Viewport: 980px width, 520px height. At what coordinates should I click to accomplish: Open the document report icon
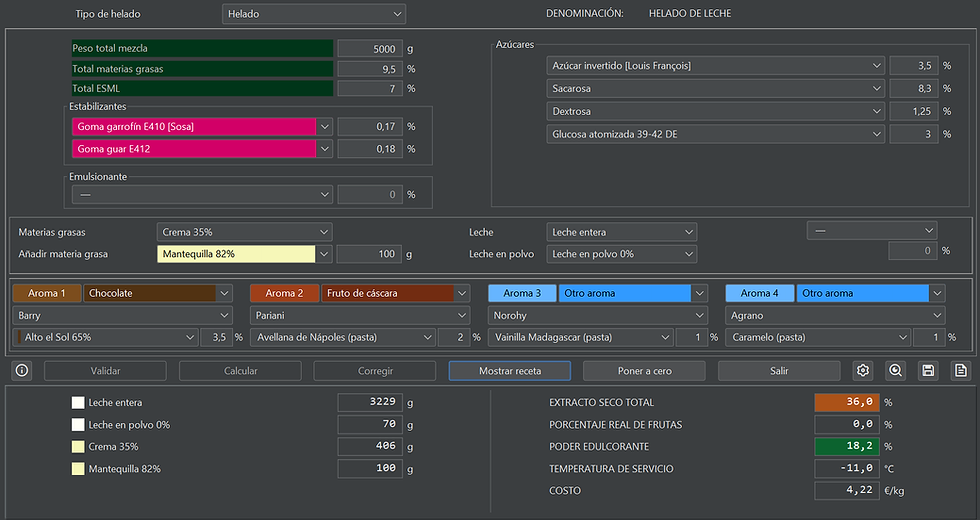tap(961, 371)
